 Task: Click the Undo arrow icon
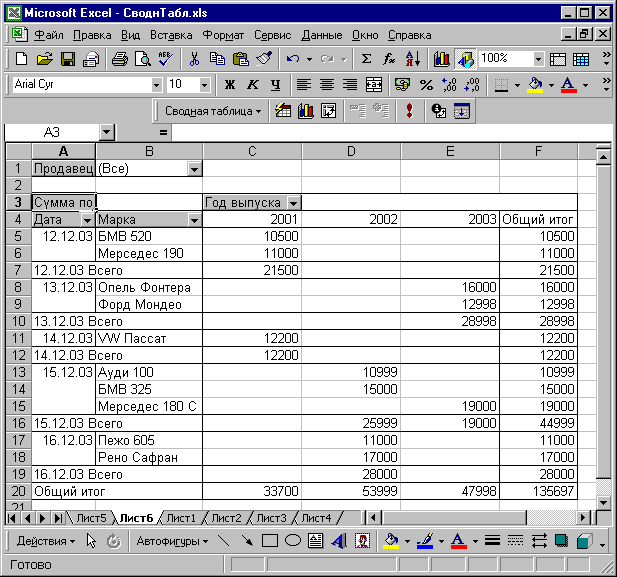(x=293, y=59)
